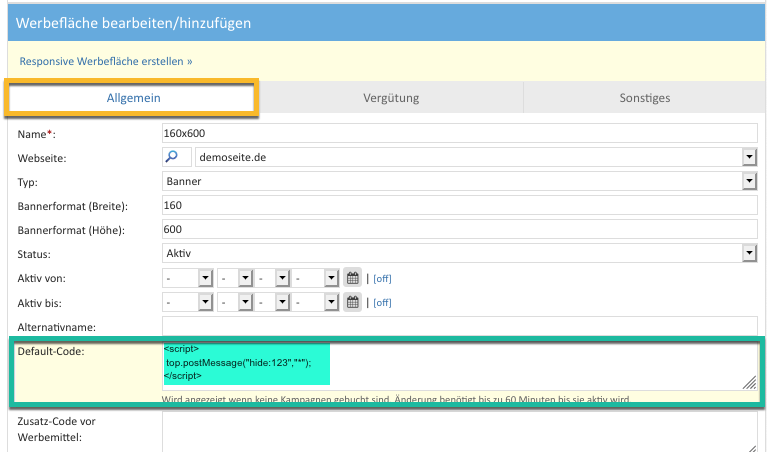Image resolution: width=767 pixels, height=452 pixels.
Task: Click the Bannerformat (Höhe) label
Action: (x=71, y=230)
